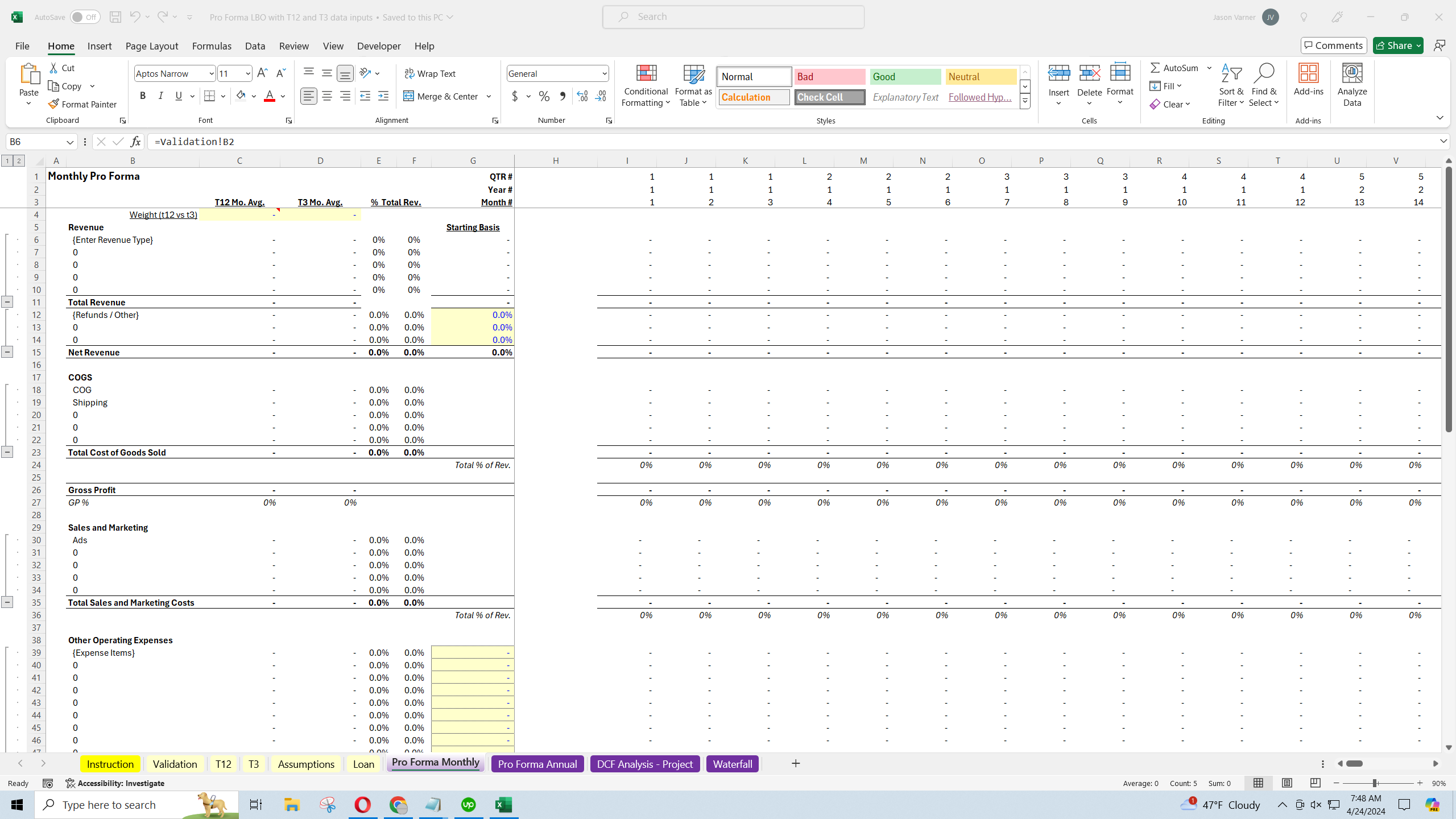Switch to the Formulas ribbon tab
This screenshot has width=1456, height=819.
(x=212, y=46)
